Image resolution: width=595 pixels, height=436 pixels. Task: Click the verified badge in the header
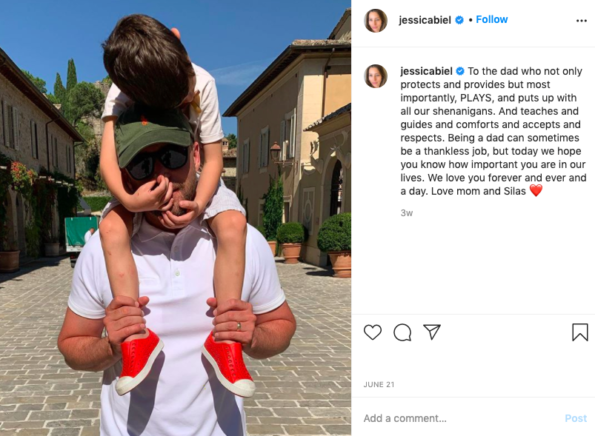coord(459,20)
